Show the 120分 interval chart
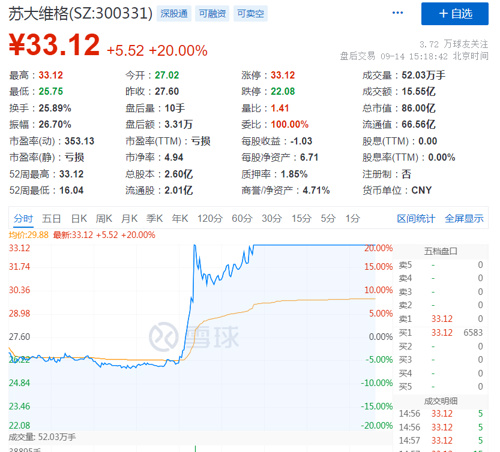This screenshot has width=500, height=452. pos(210,219)
